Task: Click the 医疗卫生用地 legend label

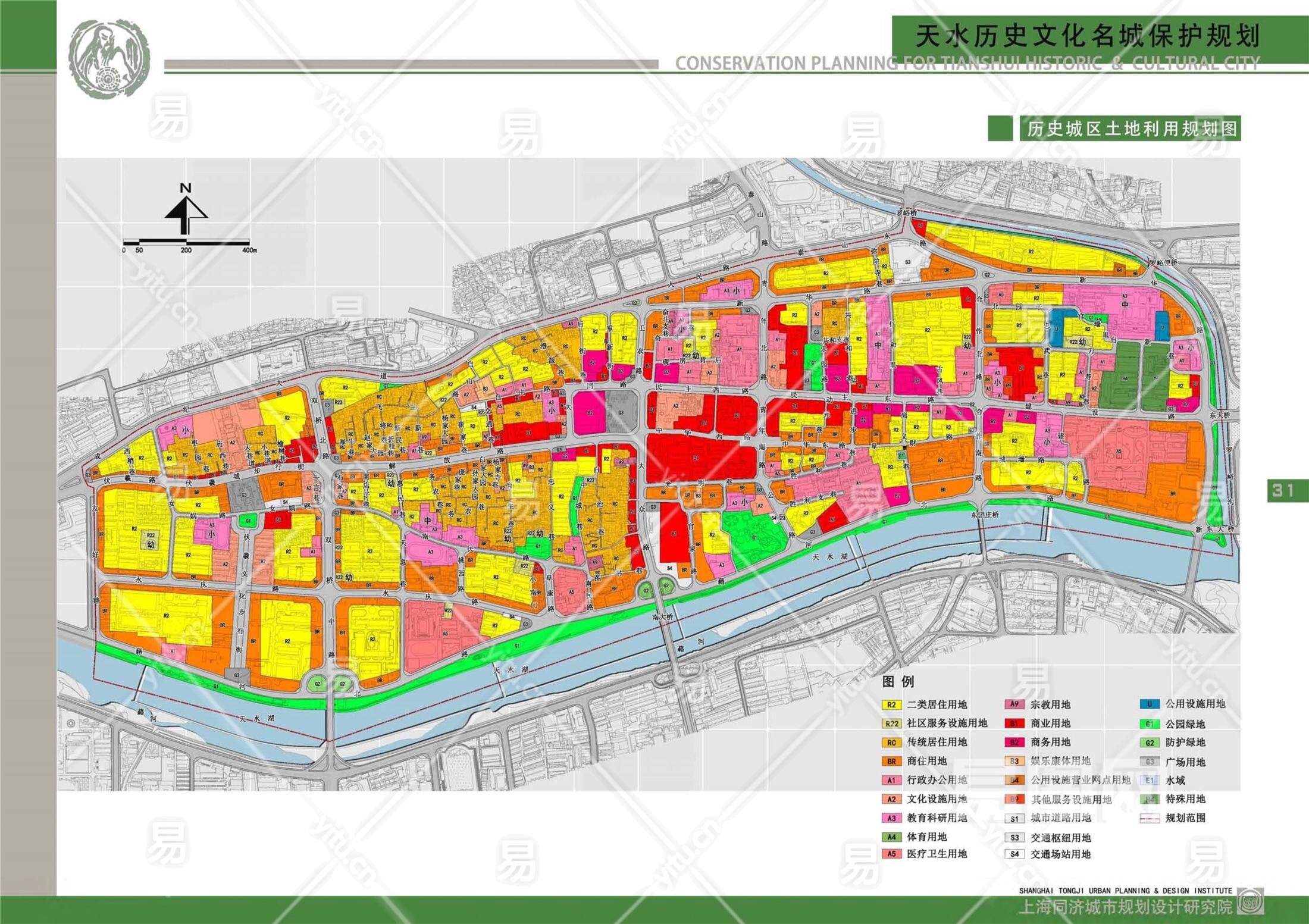Action: coord(937,854)
